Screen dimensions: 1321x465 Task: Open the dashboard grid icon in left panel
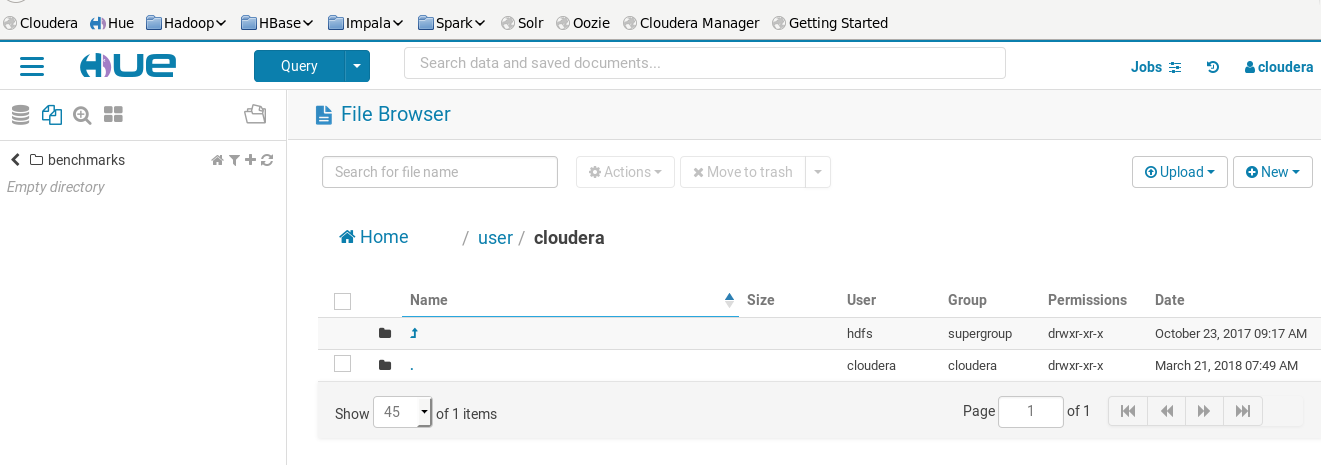point(113,115)
